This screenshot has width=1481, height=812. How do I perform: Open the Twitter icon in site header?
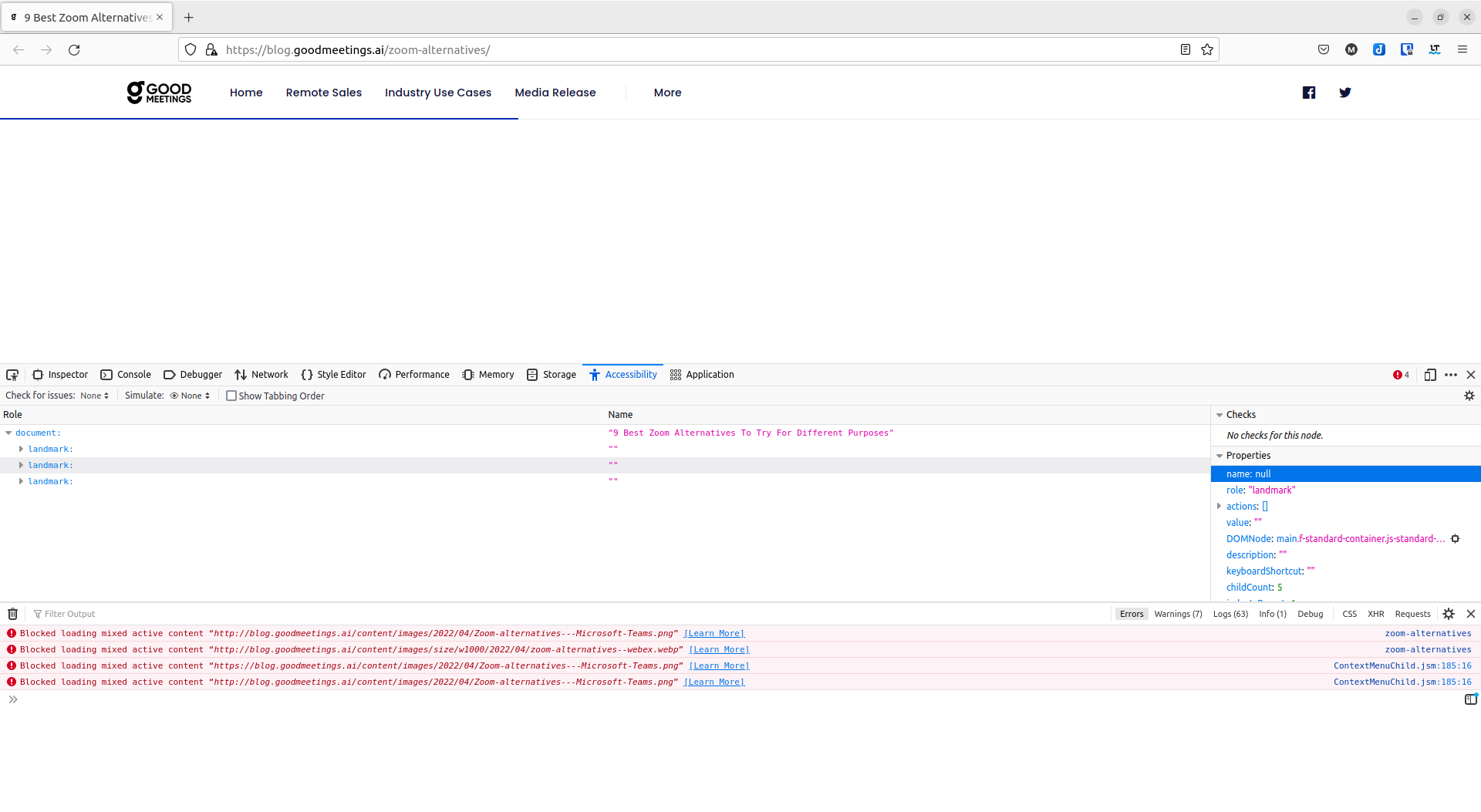coord(1345,93)
